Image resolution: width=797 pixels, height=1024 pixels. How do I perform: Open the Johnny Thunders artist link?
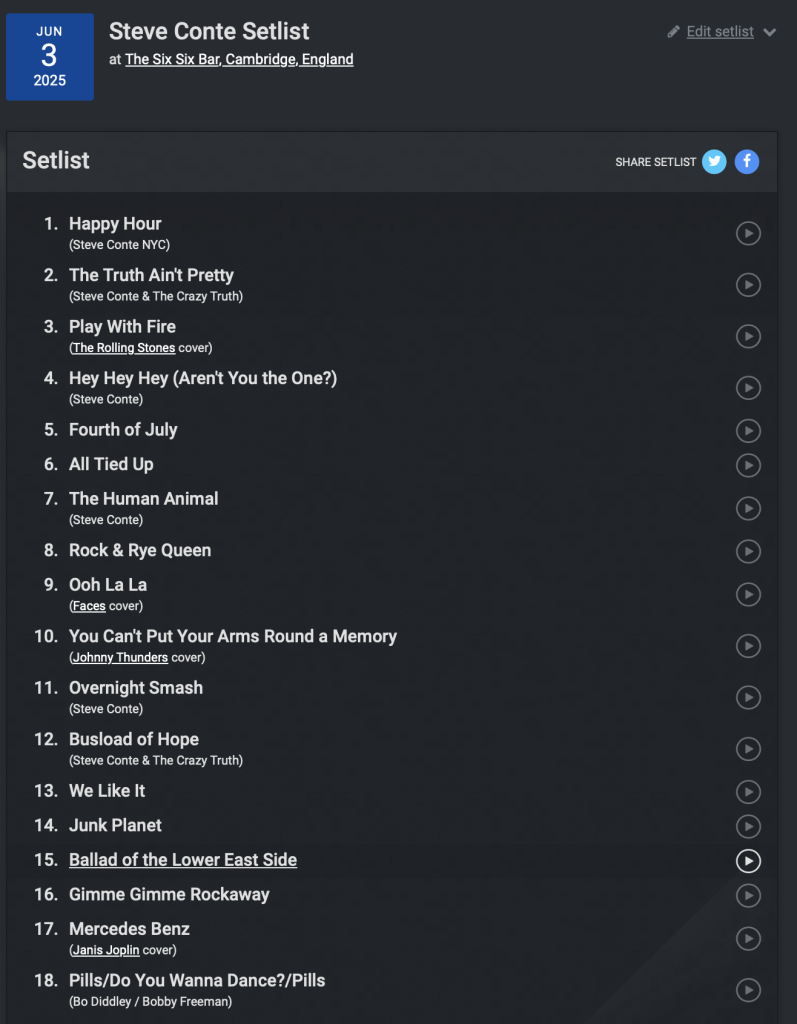120,658
